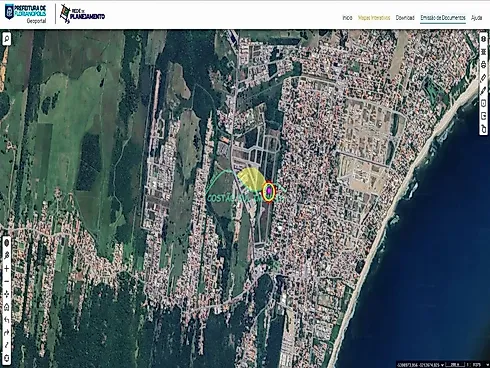490x368 pixels.
Task: Click the yellow highlighted parcel polygon
Action: pyautogui.click(x=250, y=178)
